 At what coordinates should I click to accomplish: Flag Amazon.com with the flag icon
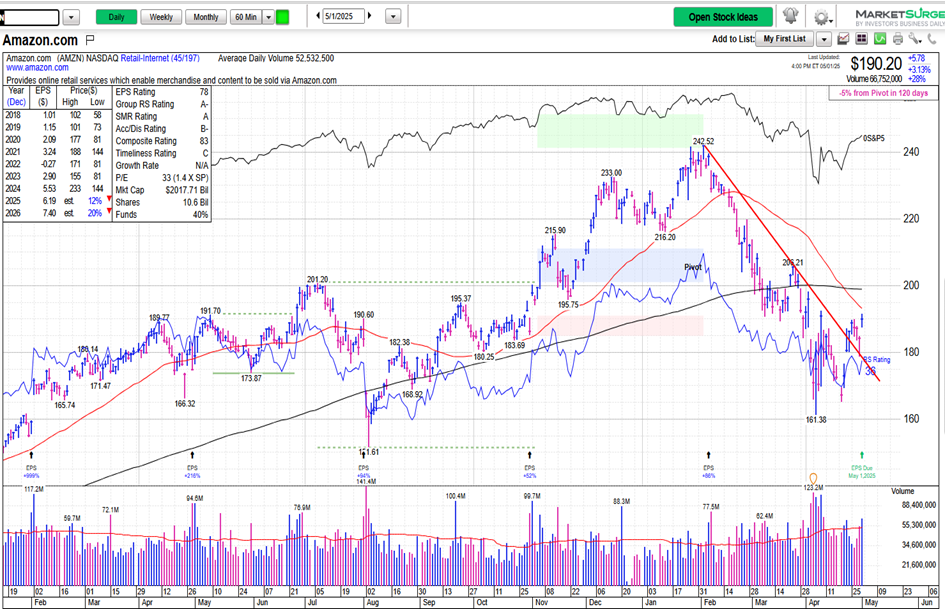90,40
